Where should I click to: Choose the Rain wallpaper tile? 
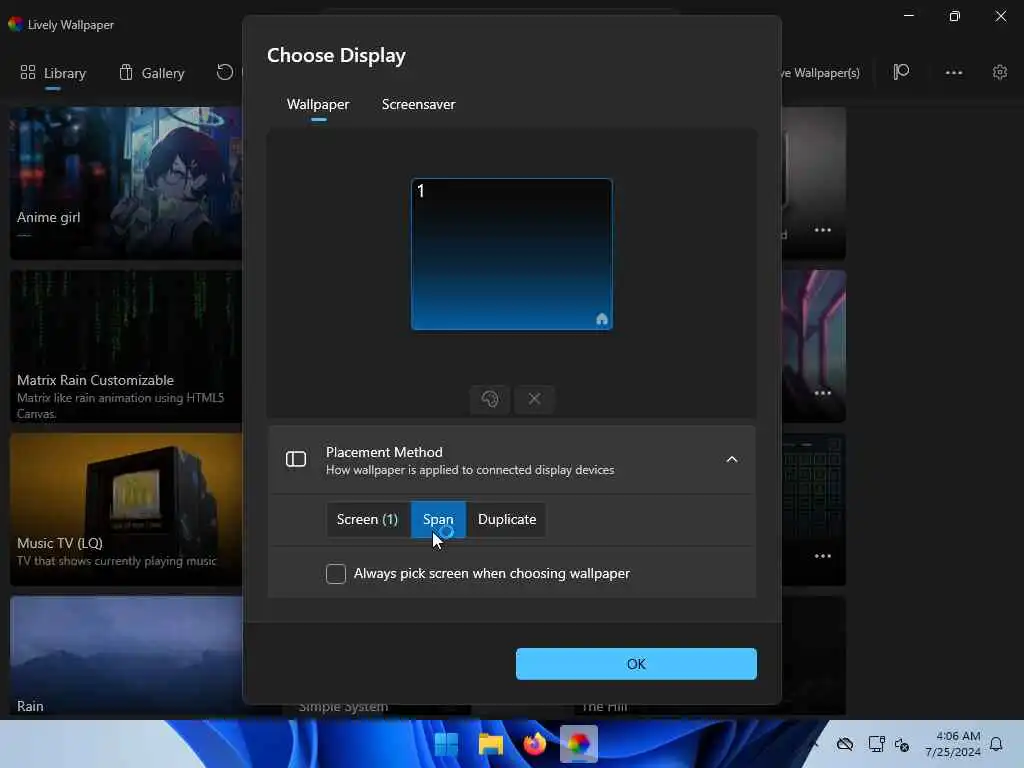[126, 656]
